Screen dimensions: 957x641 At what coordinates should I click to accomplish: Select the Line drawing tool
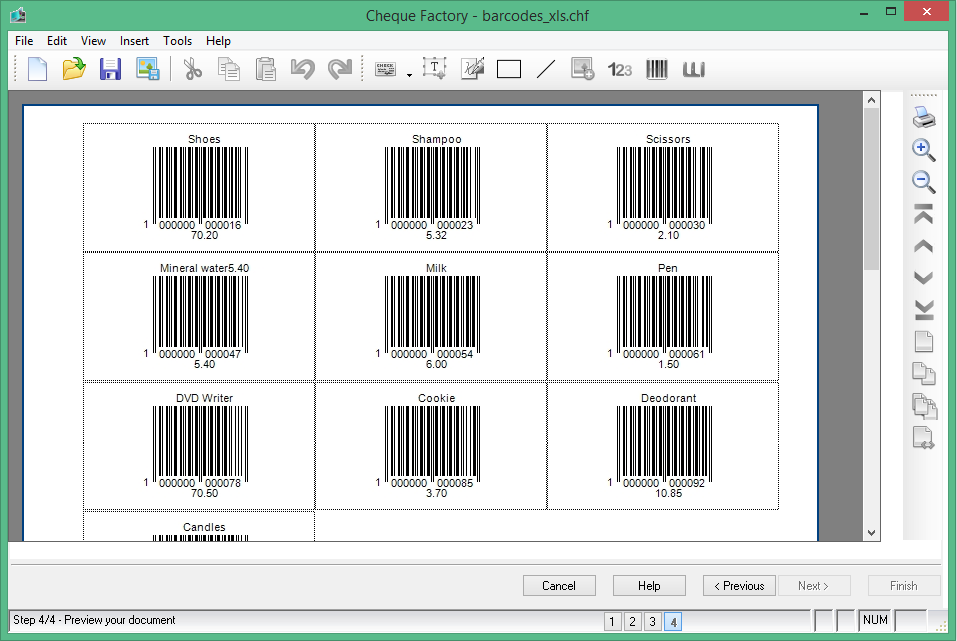coord(546,69)
